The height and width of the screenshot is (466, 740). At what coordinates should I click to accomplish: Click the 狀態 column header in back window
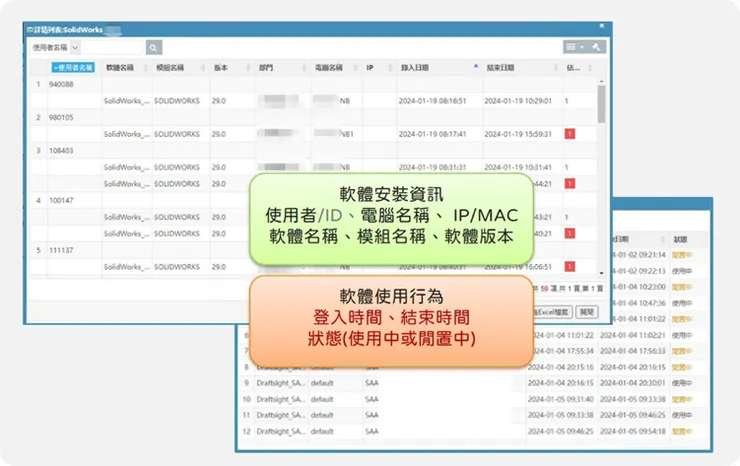680,239
